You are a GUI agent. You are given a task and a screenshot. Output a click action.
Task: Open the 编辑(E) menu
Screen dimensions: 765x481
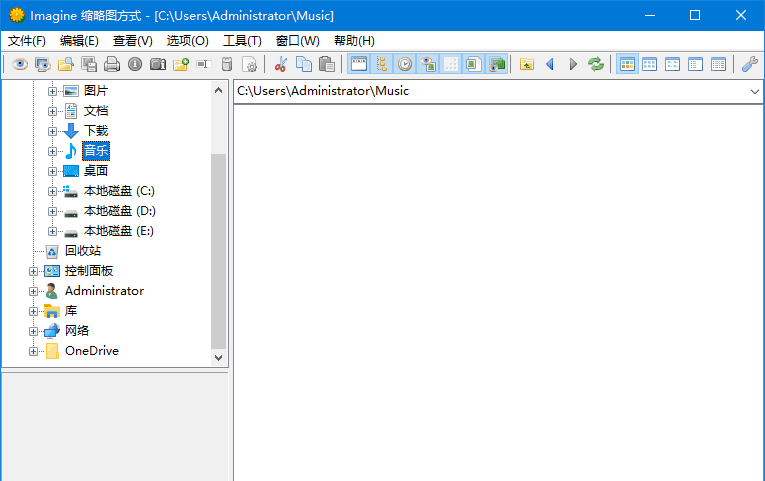79,40
